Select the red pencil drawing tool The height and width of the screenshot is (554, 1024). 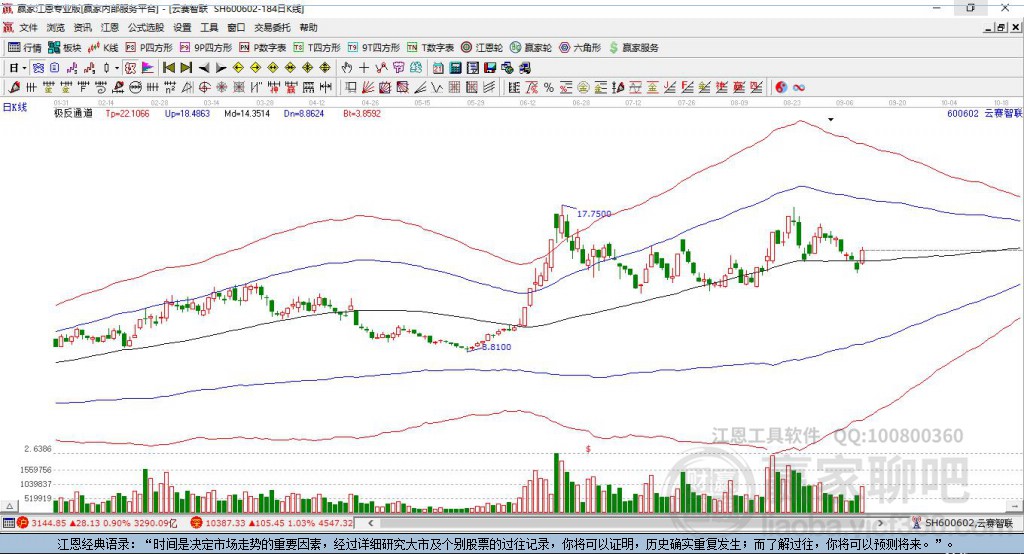pos(14,87)
